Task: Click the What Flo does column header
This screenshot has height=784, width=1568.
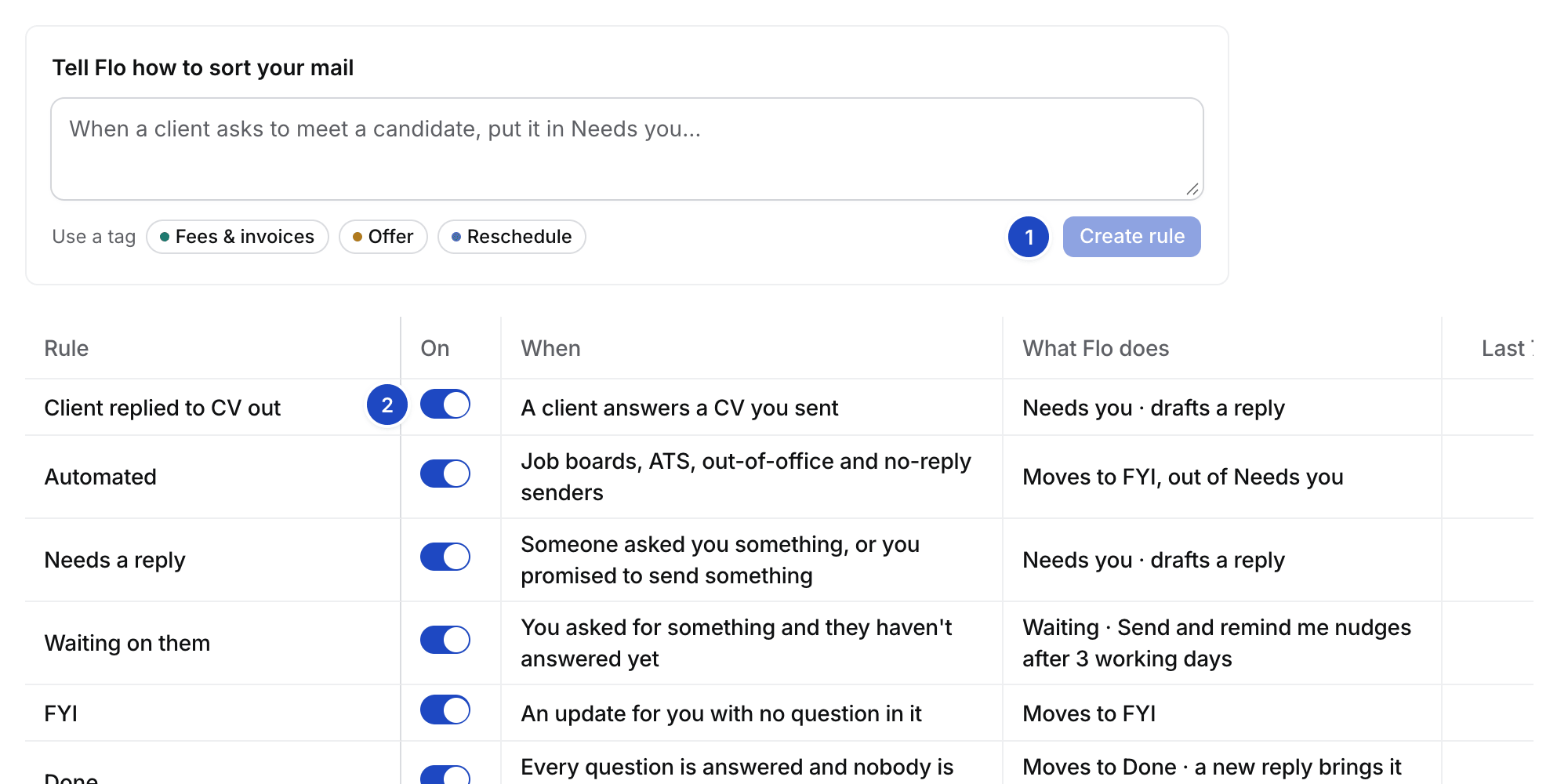Action: tap(1096, 348)
